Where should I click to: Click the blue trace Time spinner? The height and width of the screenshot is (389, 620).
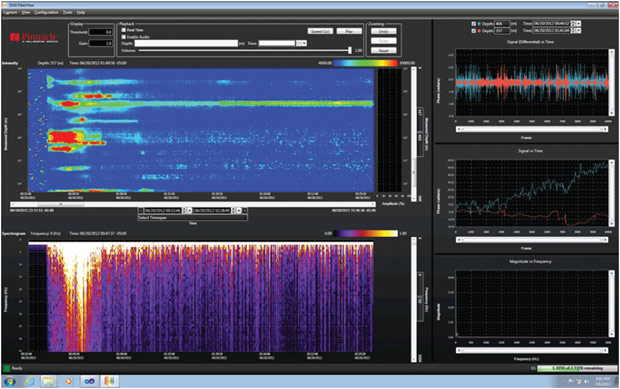coord(573,24)
